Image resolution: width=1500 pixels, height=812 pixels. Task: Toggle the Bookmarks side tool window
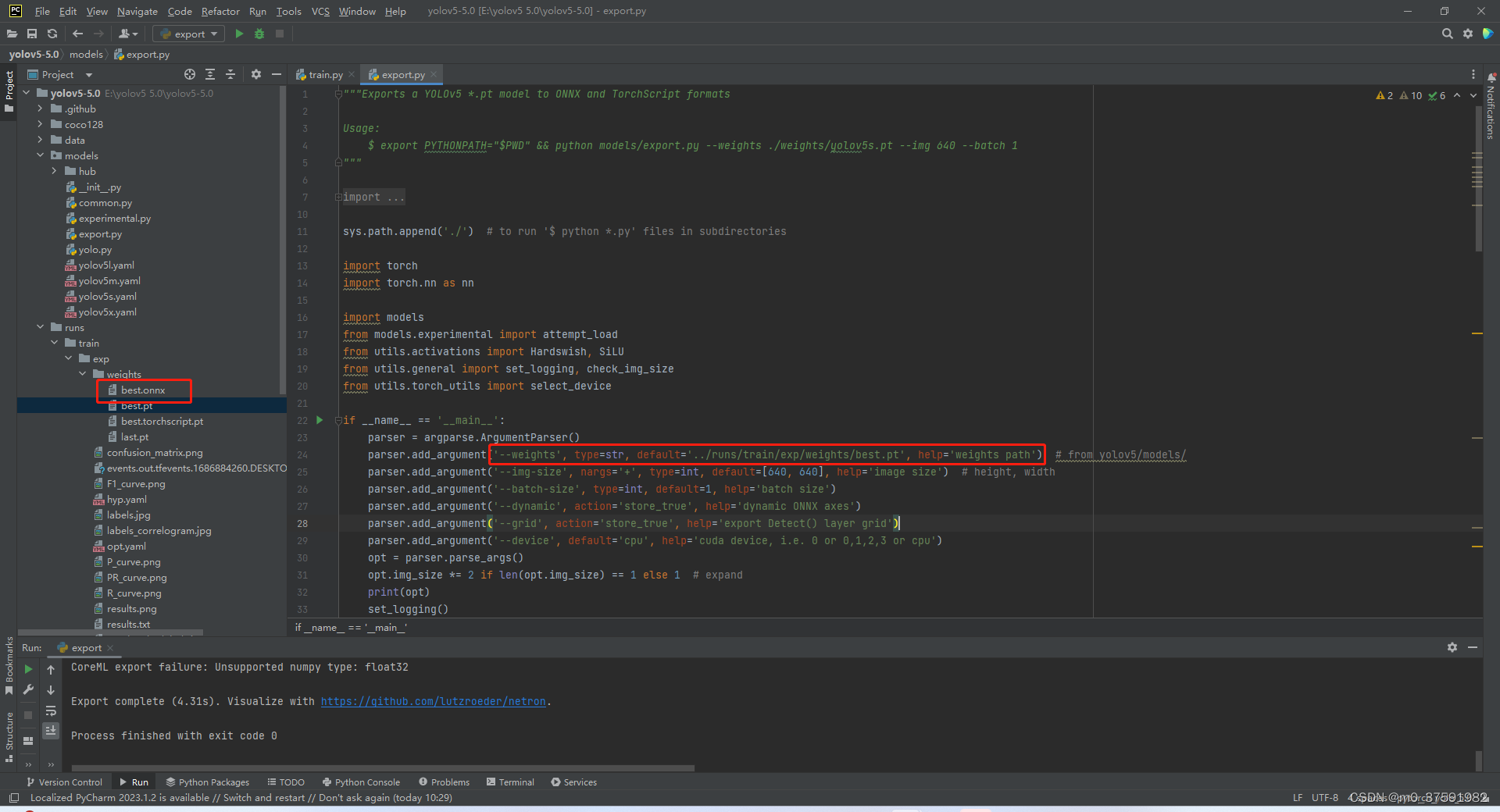click(9, 665)
